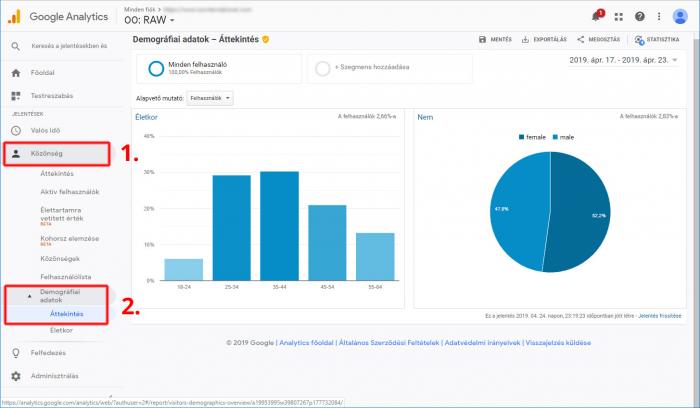Screen dimensions: 700x408
Task: Click the Exportálás export icon
Action: pos(527,40)
